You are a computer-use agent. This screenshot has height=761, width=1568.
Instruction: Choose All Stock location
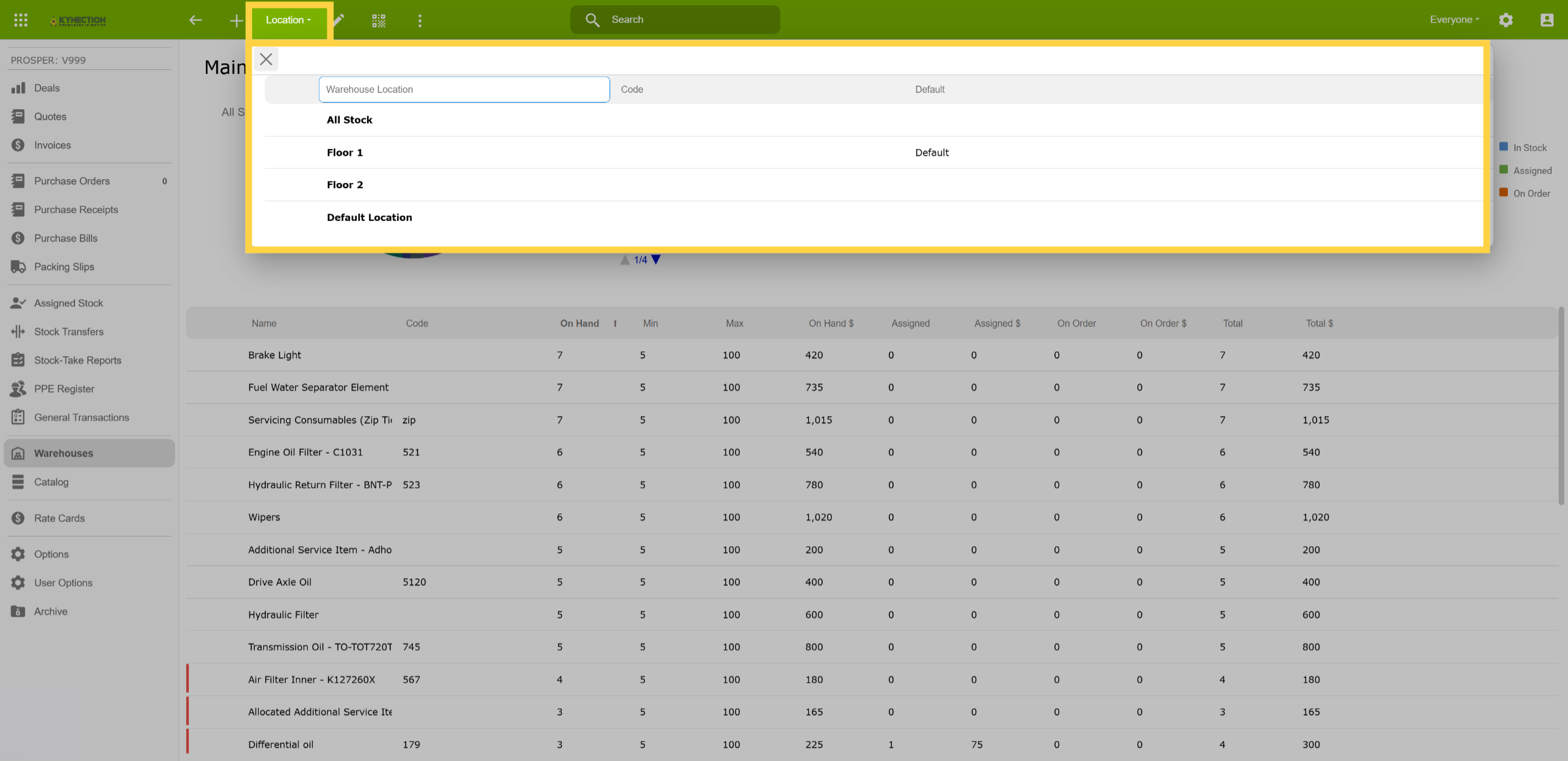(874, 120)
